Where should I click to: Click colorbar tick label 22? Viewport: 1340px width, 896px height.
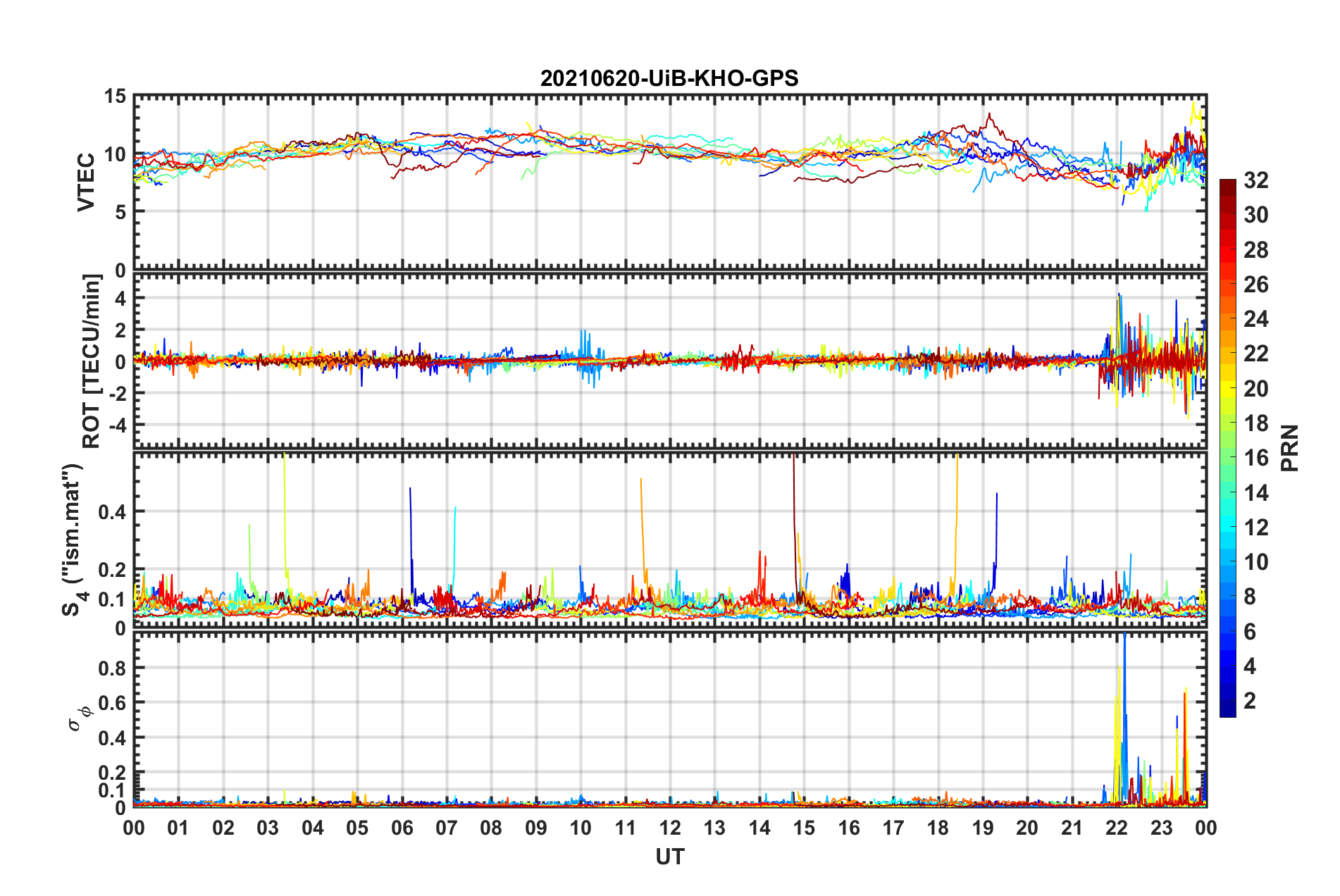tap(1255, 354)
